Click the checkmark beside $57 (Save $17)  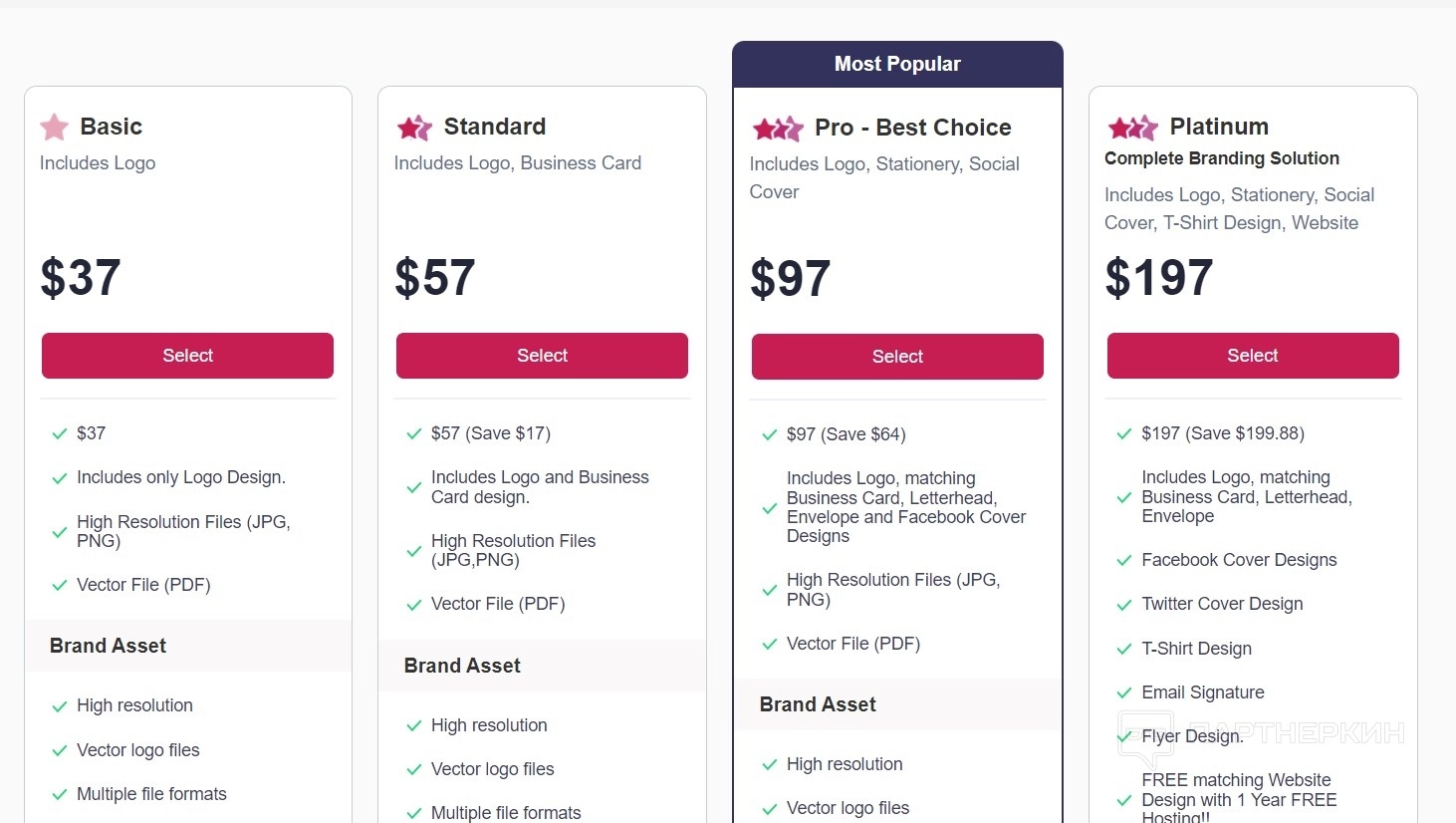coord(413,434)
